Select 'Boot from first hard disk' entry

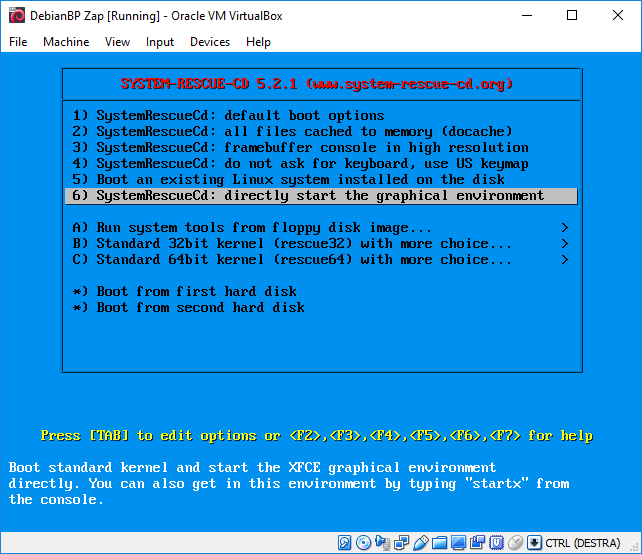(x=196, y=291)
